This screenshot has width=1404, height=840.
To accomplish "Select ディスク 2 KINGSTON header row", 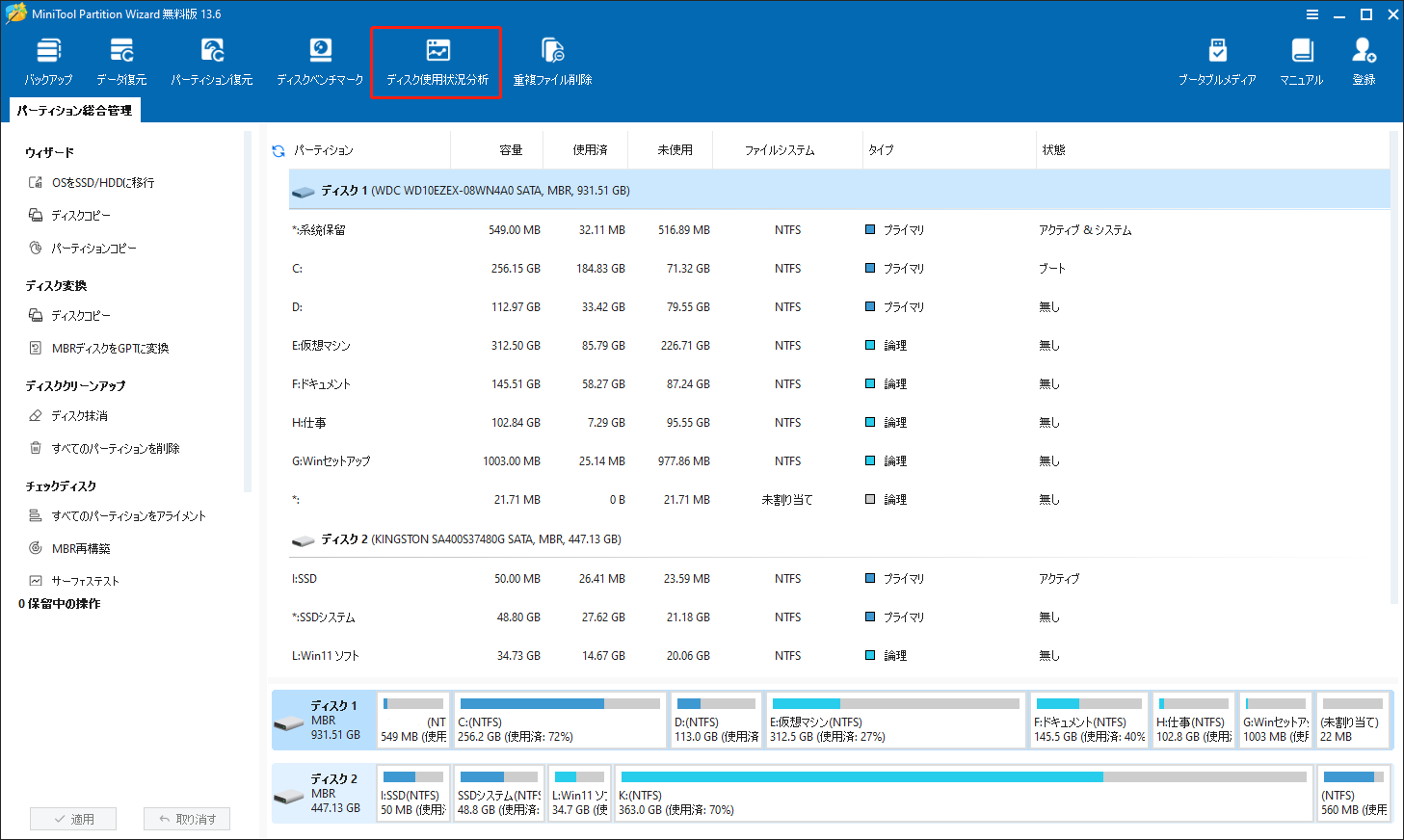I will click(x=839, y=539).
